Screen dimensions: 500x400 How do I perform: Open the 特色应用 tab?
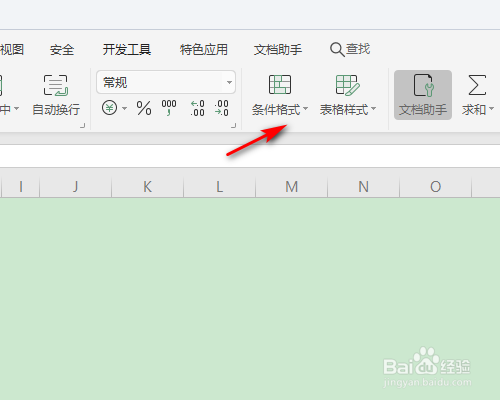point(204,50)
